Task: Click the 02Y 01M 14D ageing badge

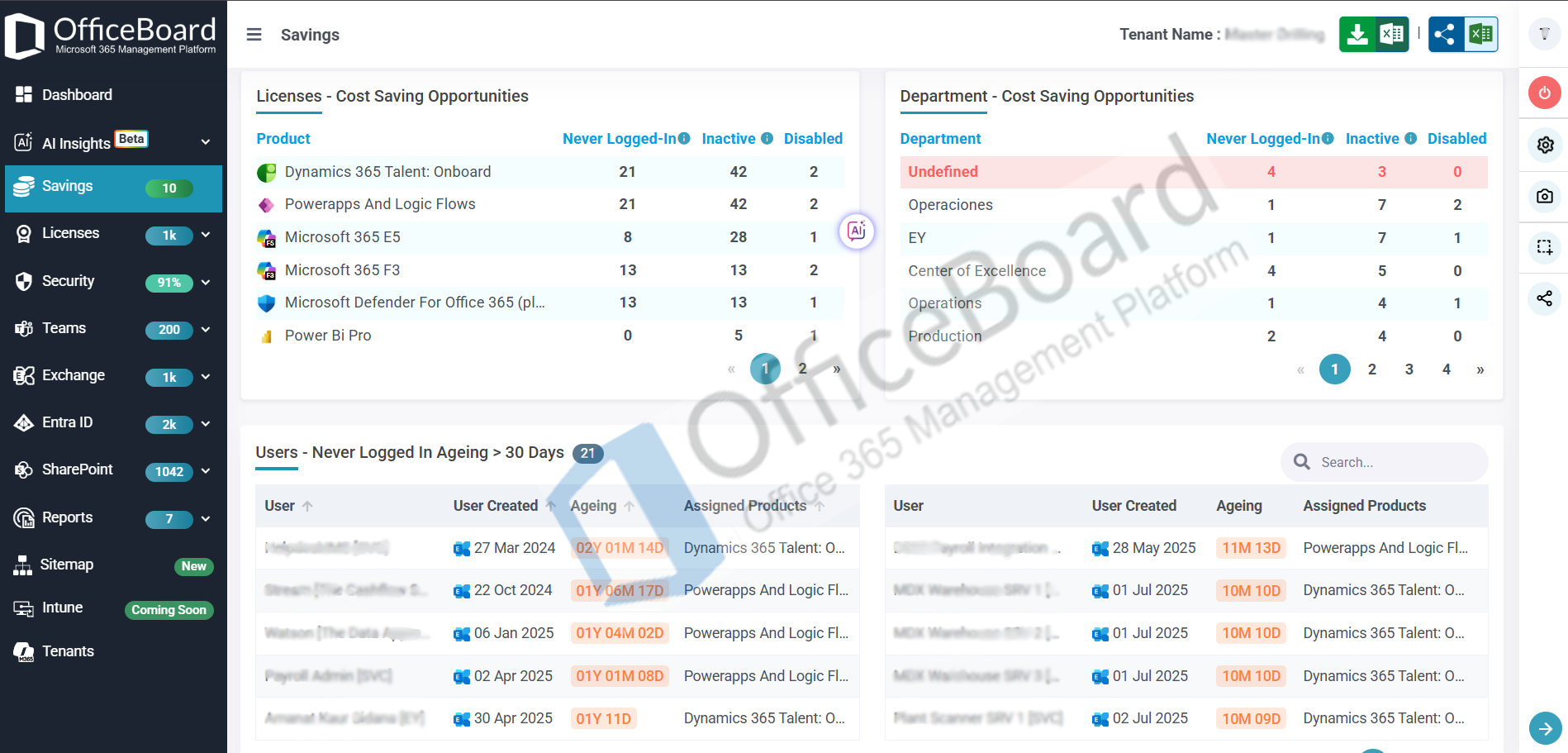Action: tap(620, 548)
